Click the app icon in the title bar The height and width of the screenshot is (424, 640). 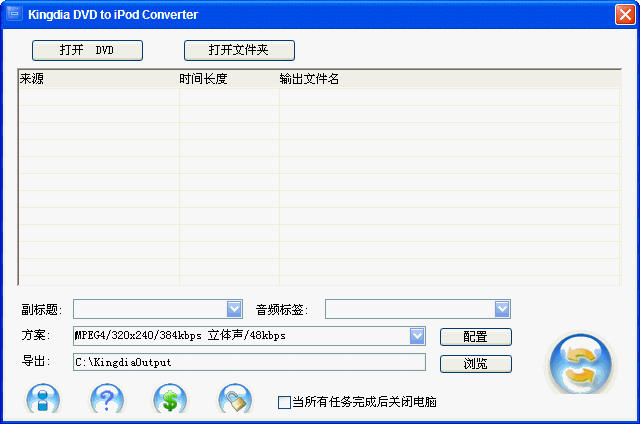pyautogui.click(x=14, y=14)
